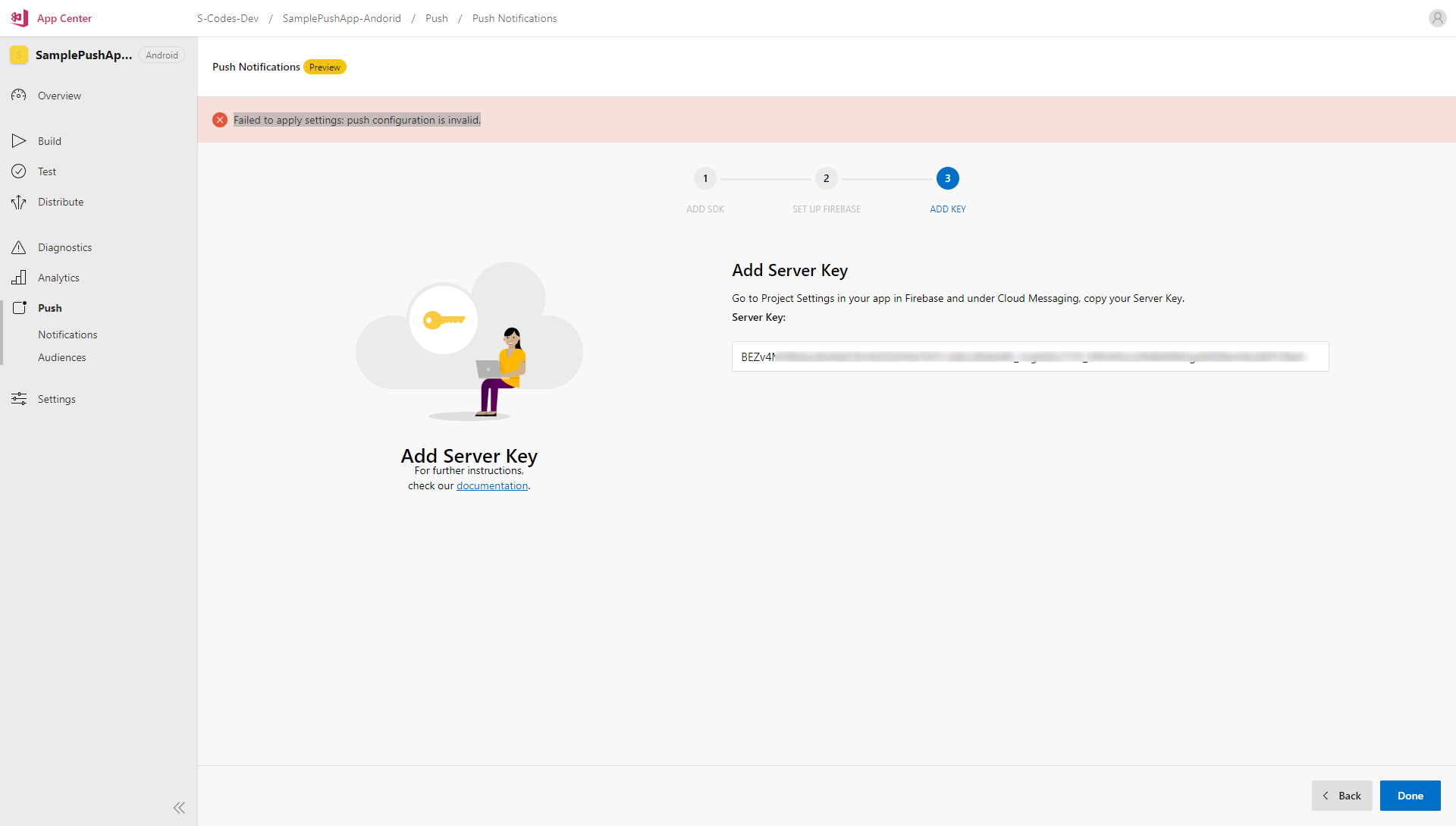Select the Diagnostics warning icon
The height and width of the screenshot is (826, 1456).
click(x=18, y=247)
